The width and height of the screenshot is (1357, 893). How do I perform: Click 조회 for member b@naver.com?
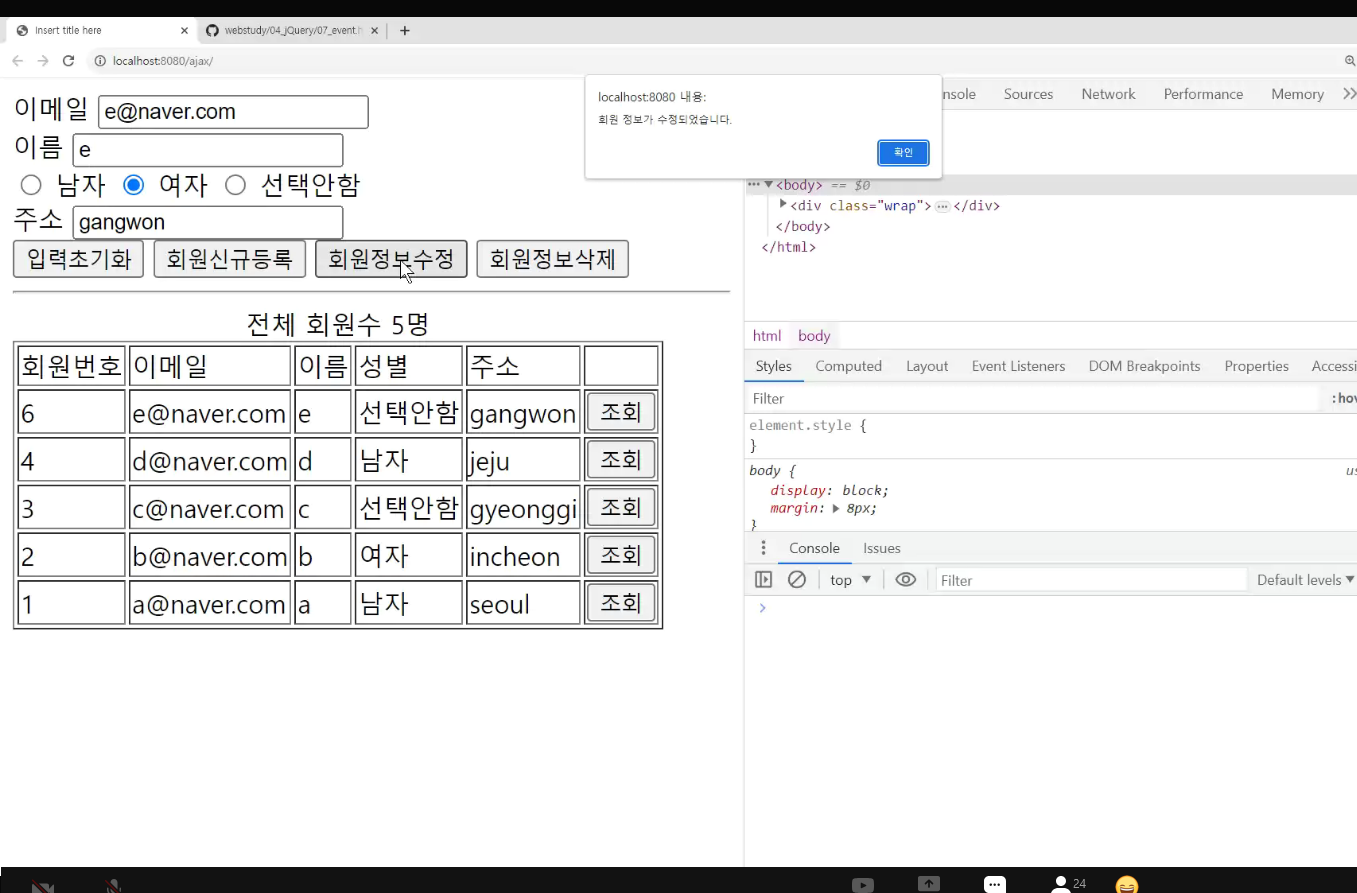(x=621, y=556)
